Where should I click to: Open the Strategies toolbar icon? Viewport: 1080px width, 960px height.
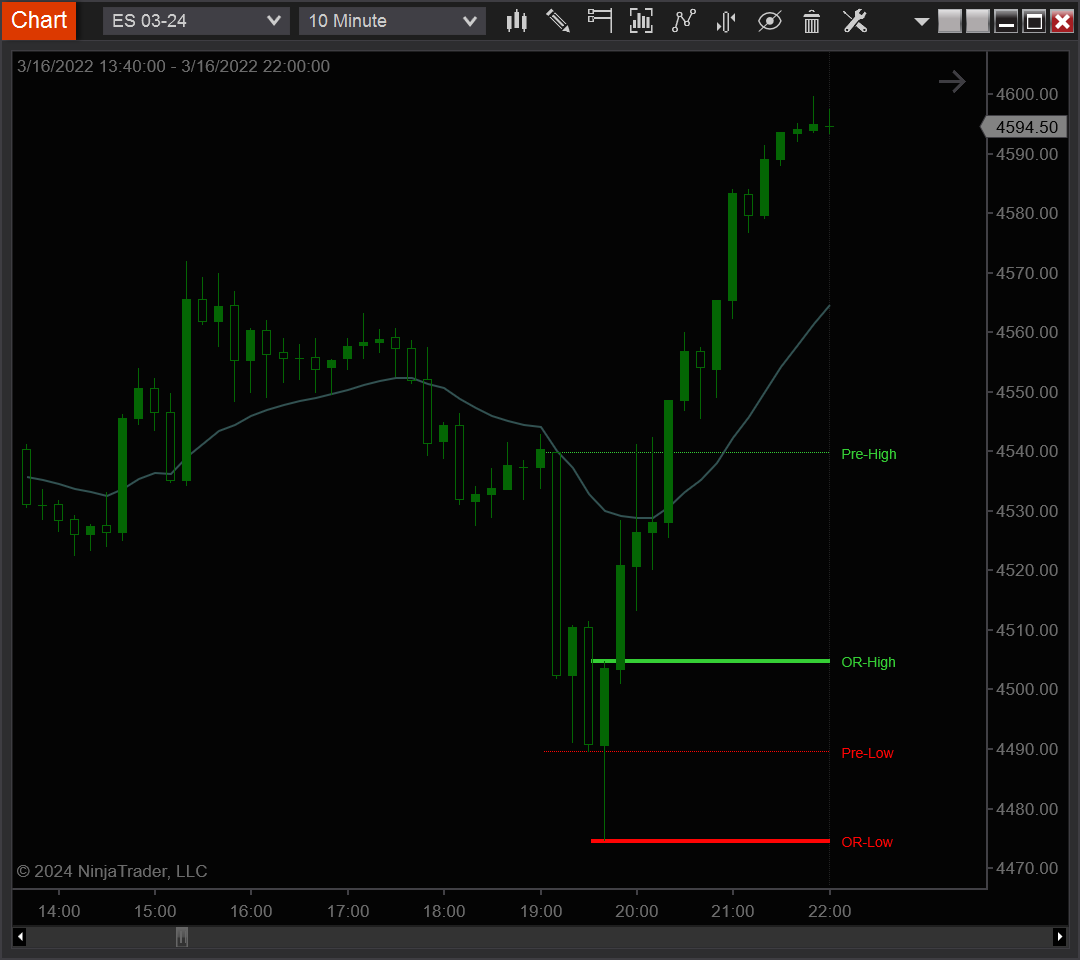726,21
